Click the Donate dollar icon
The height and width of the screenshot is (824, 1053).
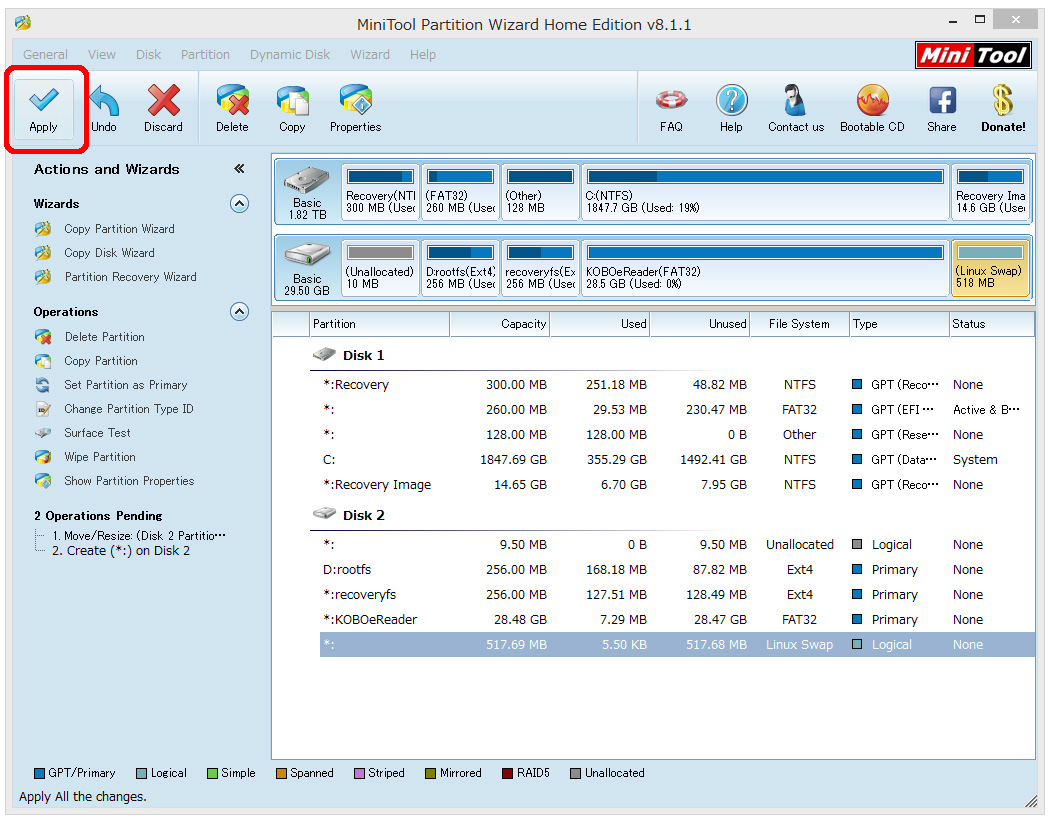coord(1003,109)
